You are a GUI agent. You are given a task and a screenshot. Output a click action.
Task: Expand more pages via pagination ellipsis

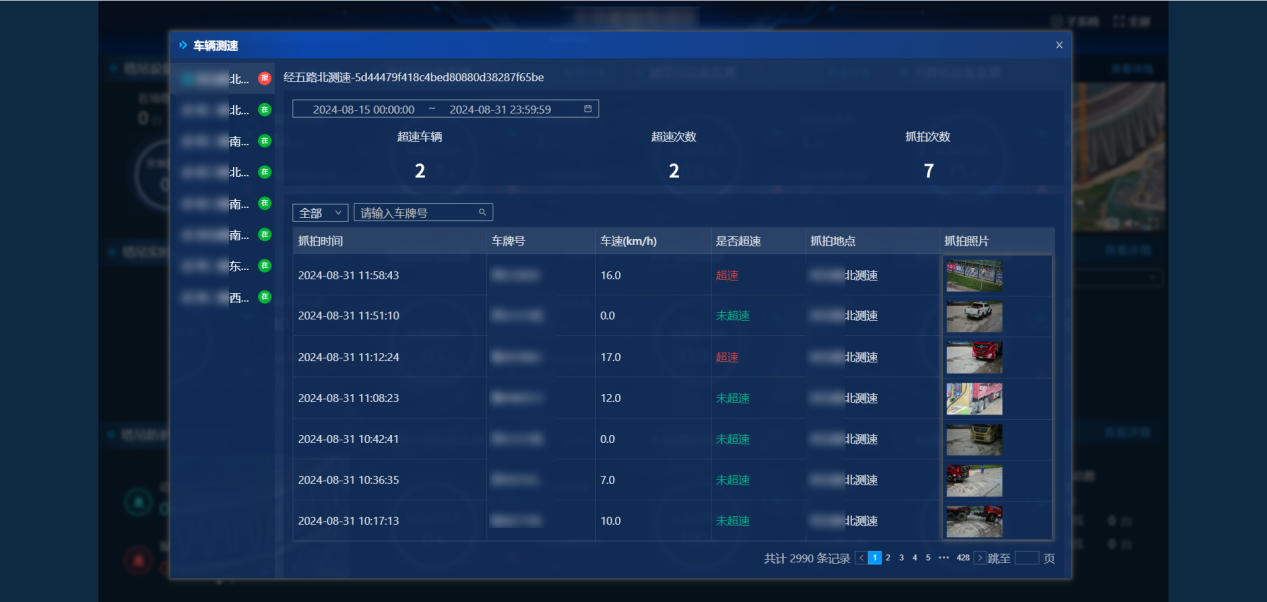coord(943,558)
